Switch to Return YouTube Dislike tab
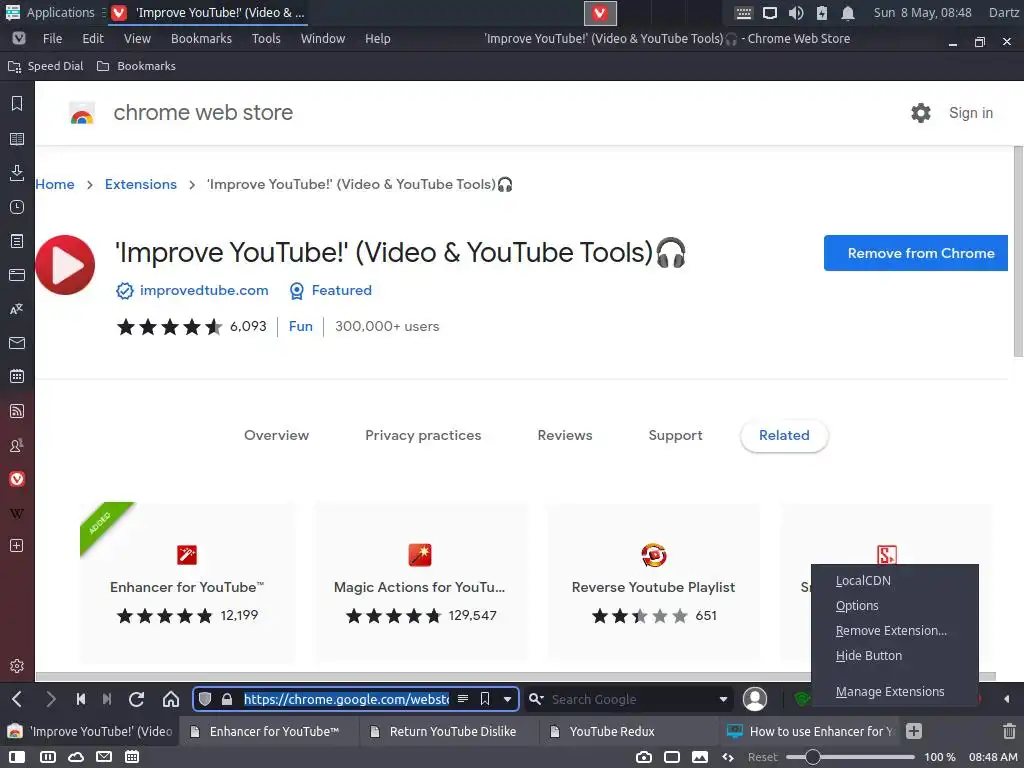The width and height of the screenshot is (1024, 768). point(449,731)
